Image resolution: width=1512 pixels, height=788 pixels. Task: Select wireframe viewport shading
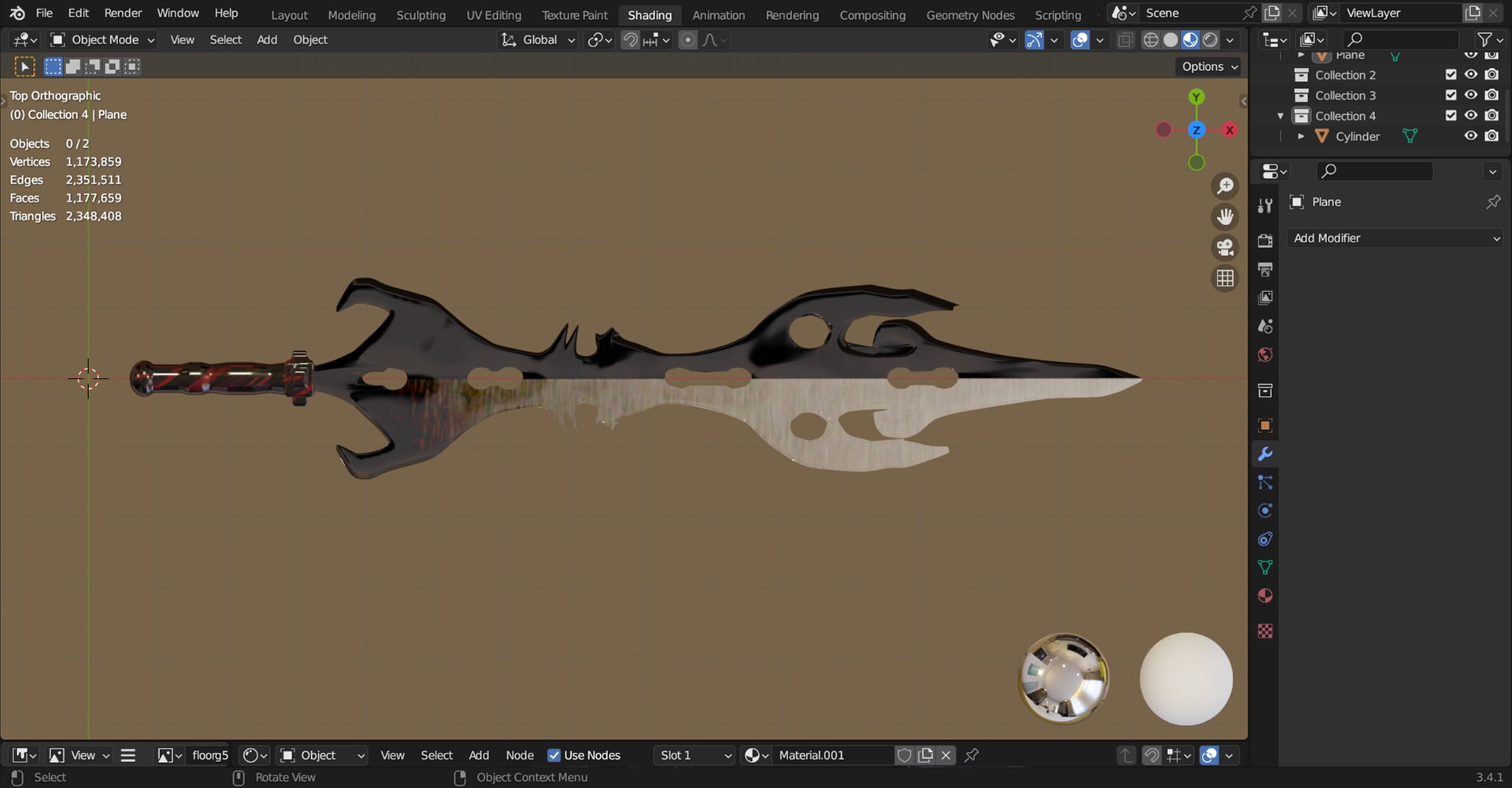[1151, 39]
